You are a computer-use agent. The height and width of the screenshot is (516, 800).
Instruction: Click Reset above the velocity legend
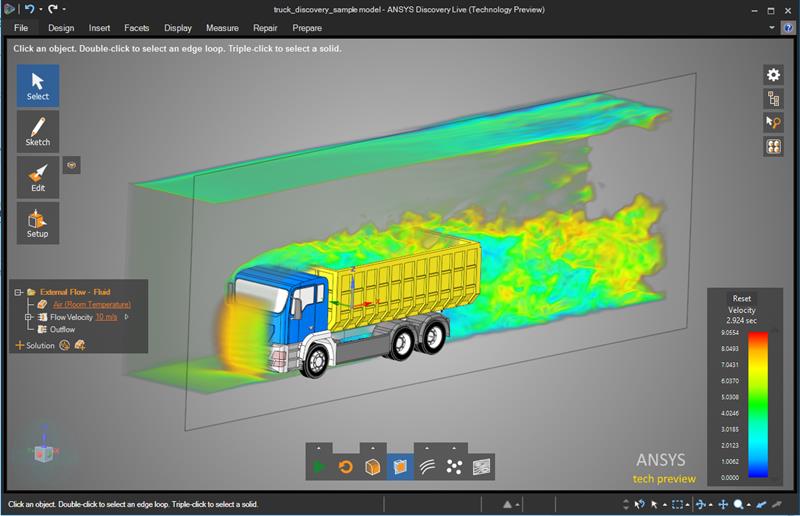[x=742, y=299]
